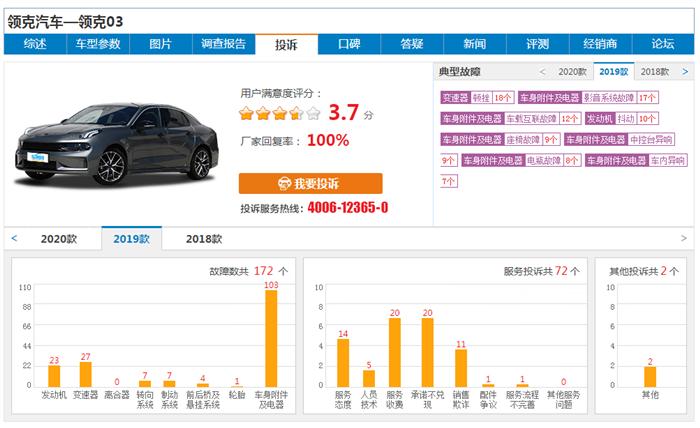Open the 口碑 tab
This screenshot has width=700, height=428.
[x=349, y=44]
